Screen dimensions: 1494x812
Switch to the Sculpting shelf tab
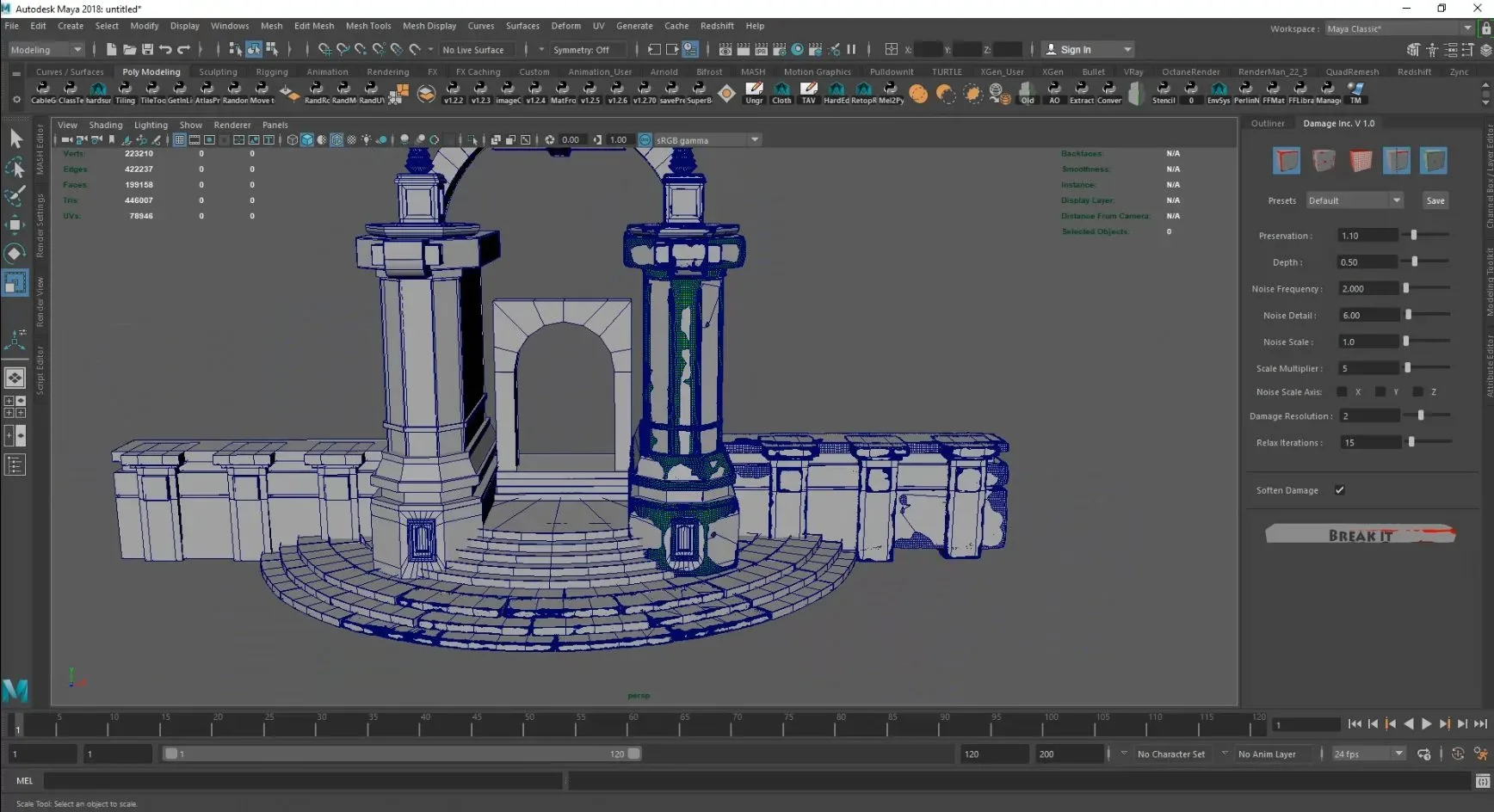(218, 72)
